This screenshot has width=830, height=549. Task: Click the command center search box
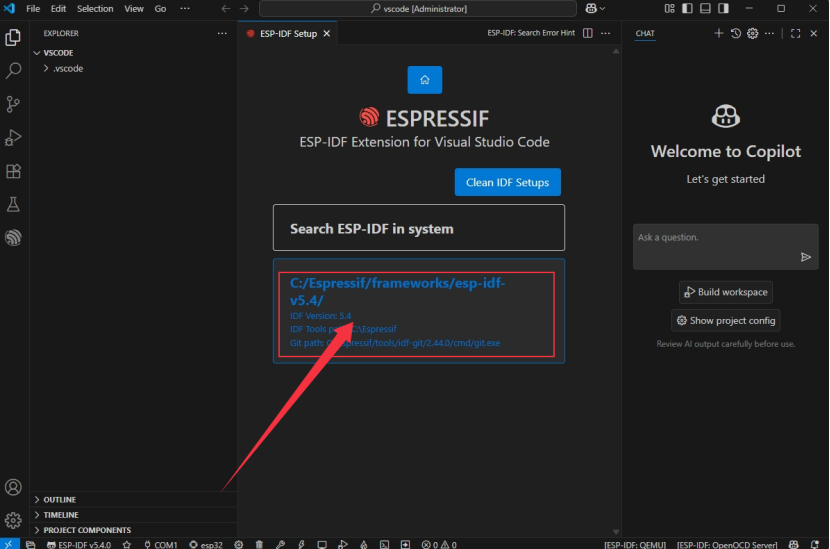[418, 8]
